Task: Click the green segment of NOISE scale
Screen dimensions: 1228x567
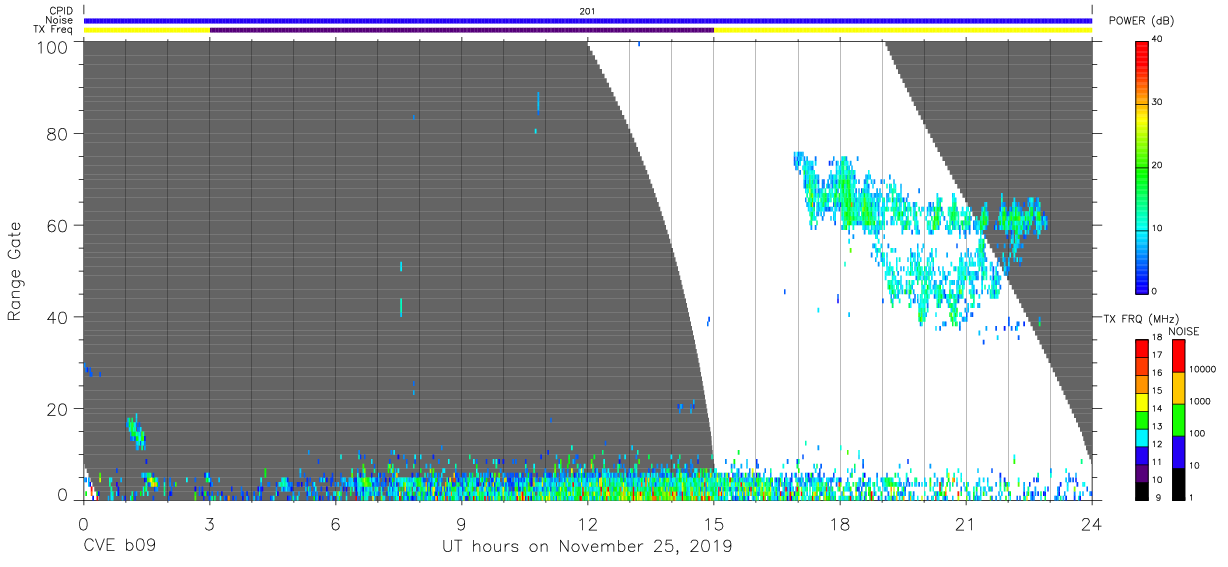Action: pos(1178,419)
